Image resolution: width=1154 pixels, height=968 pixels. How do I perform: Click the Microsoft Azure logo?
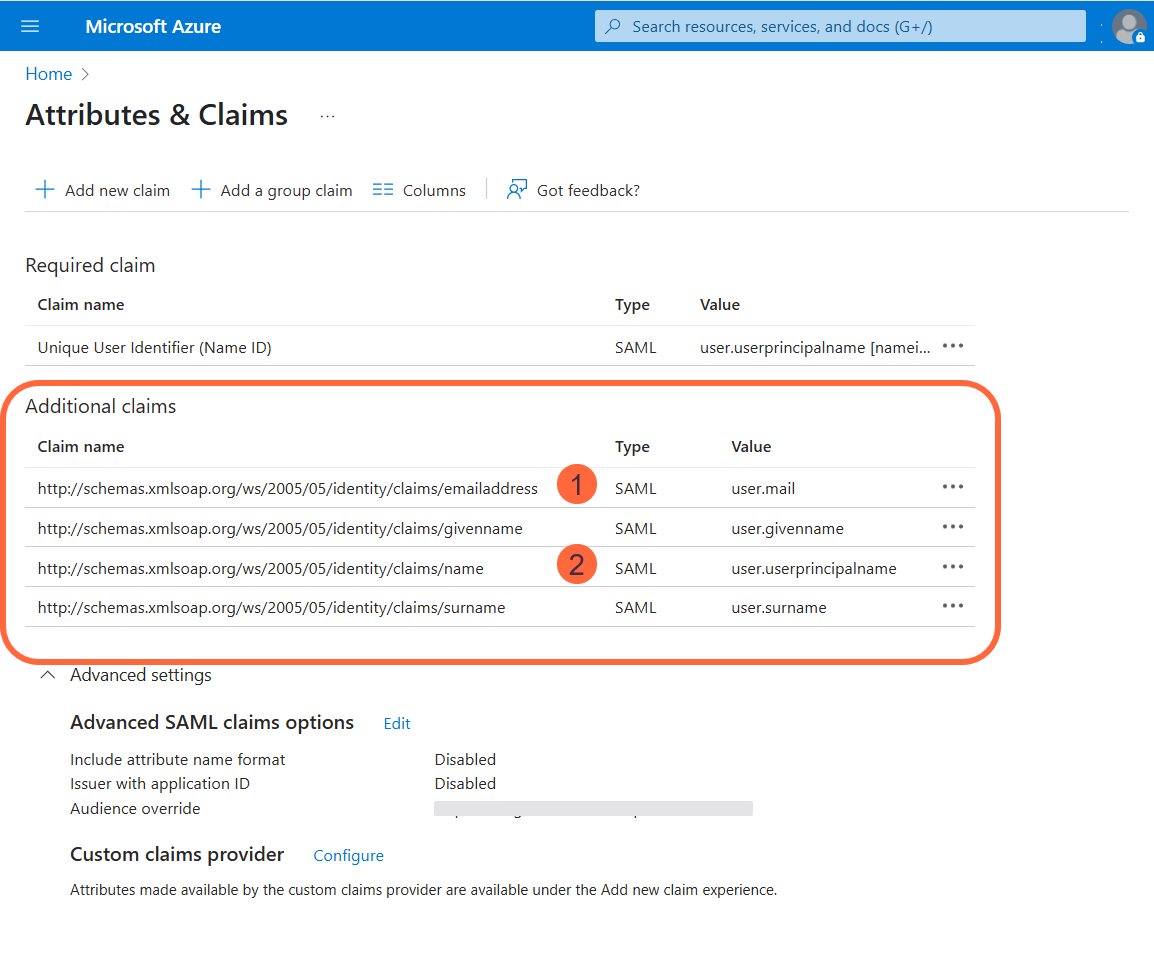point(153,26)
